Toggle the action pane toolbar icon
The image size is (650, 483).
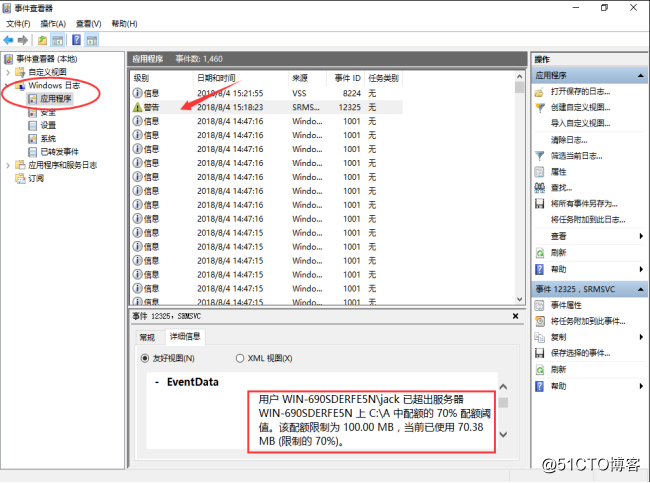coord(92,40)
